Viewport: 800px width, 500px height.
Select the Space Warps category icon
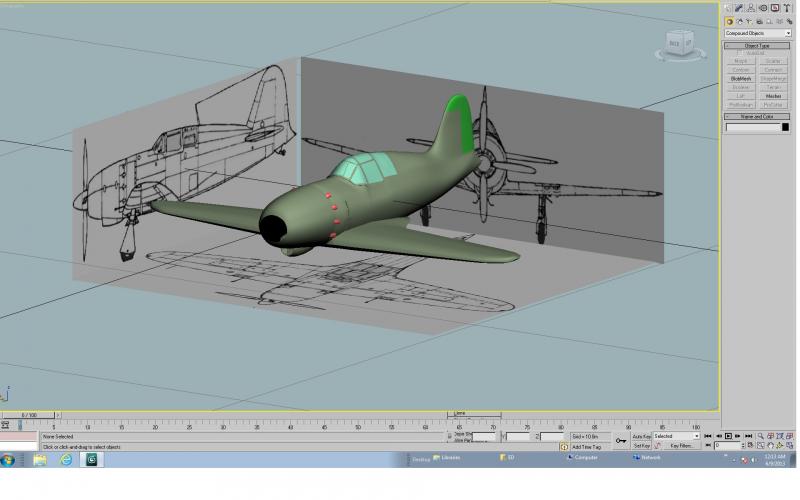pos(780,22)
